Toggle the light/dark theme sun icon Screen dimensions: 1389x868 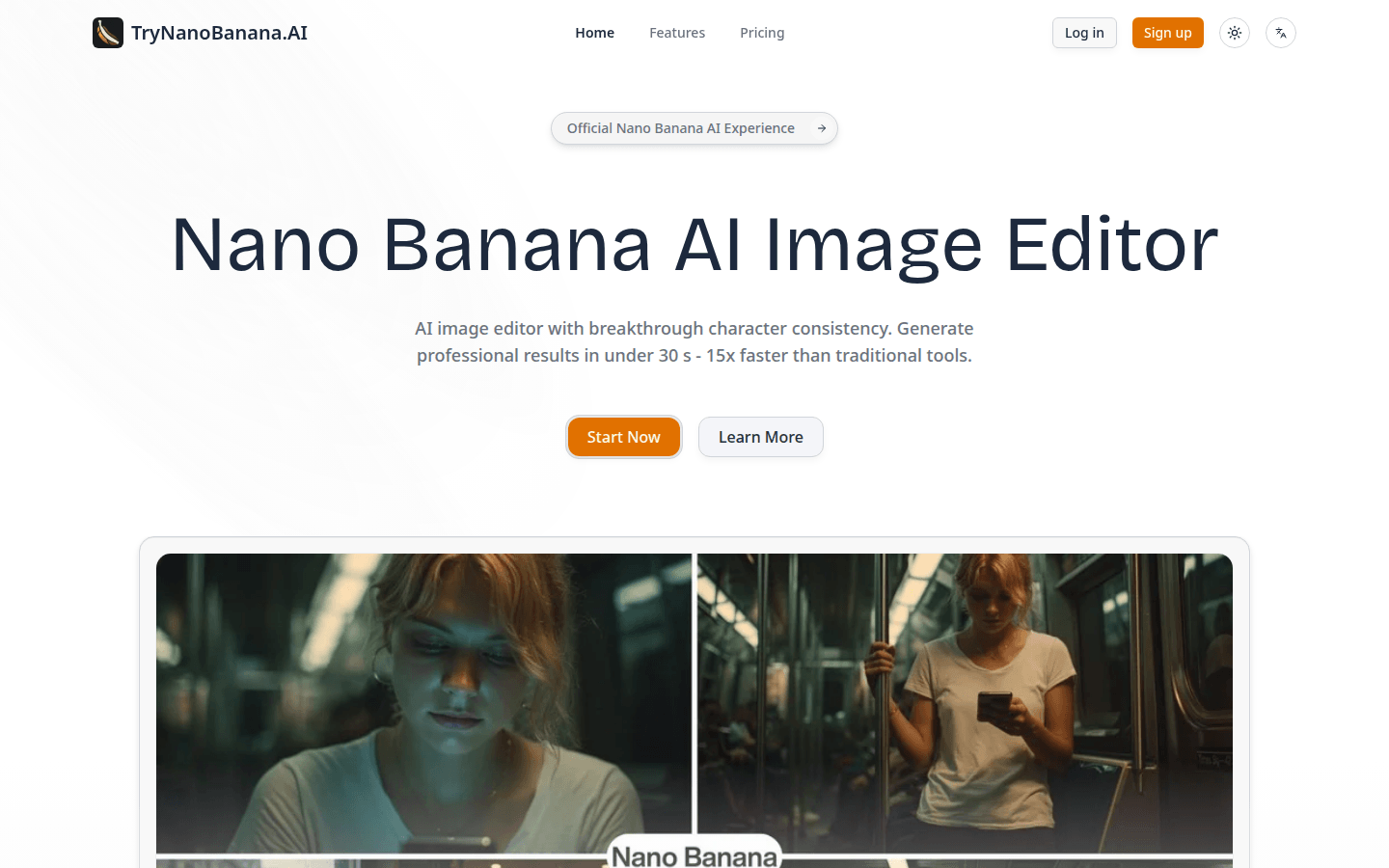(1235, 33)
